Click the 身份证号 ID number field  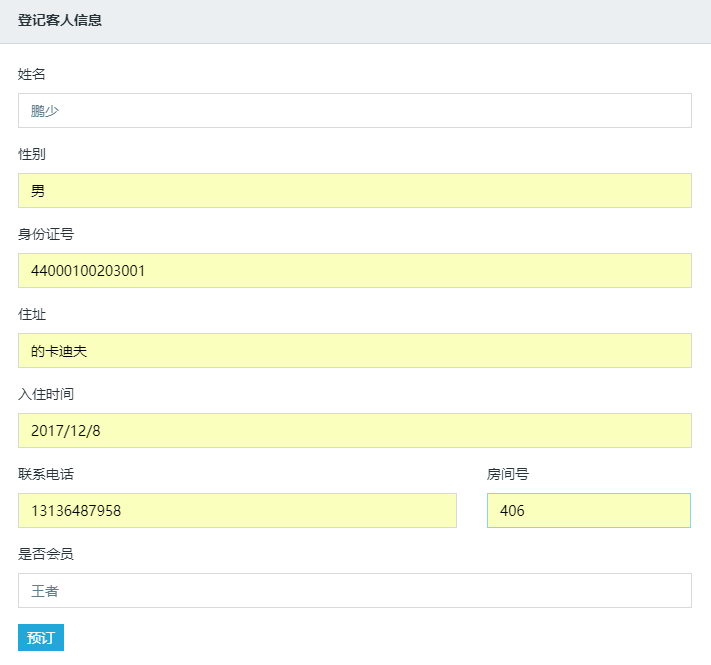tap(355, 270)
